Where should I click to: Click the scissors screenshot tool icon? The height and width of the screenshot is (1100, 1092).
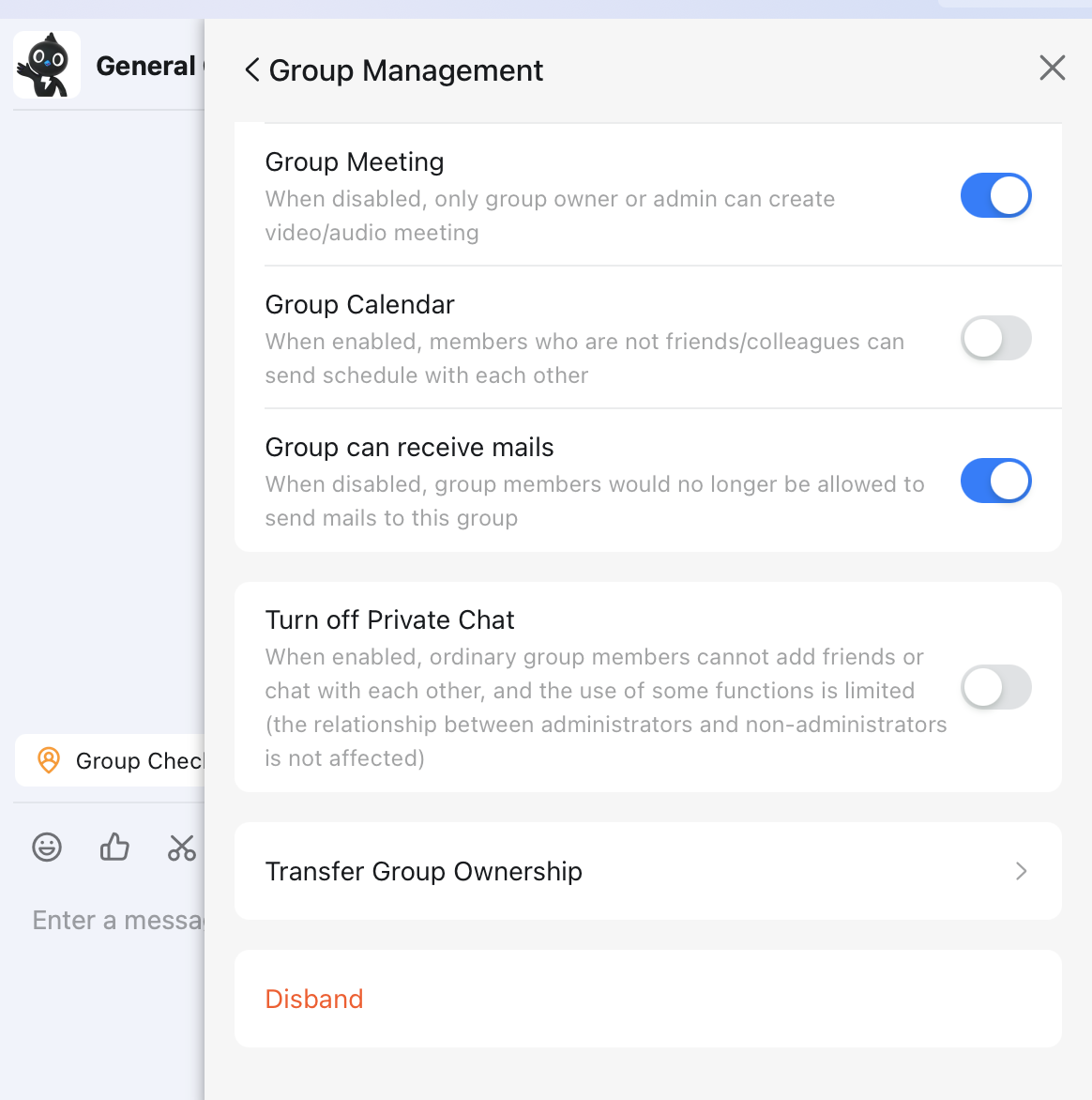tap(181, 848)
